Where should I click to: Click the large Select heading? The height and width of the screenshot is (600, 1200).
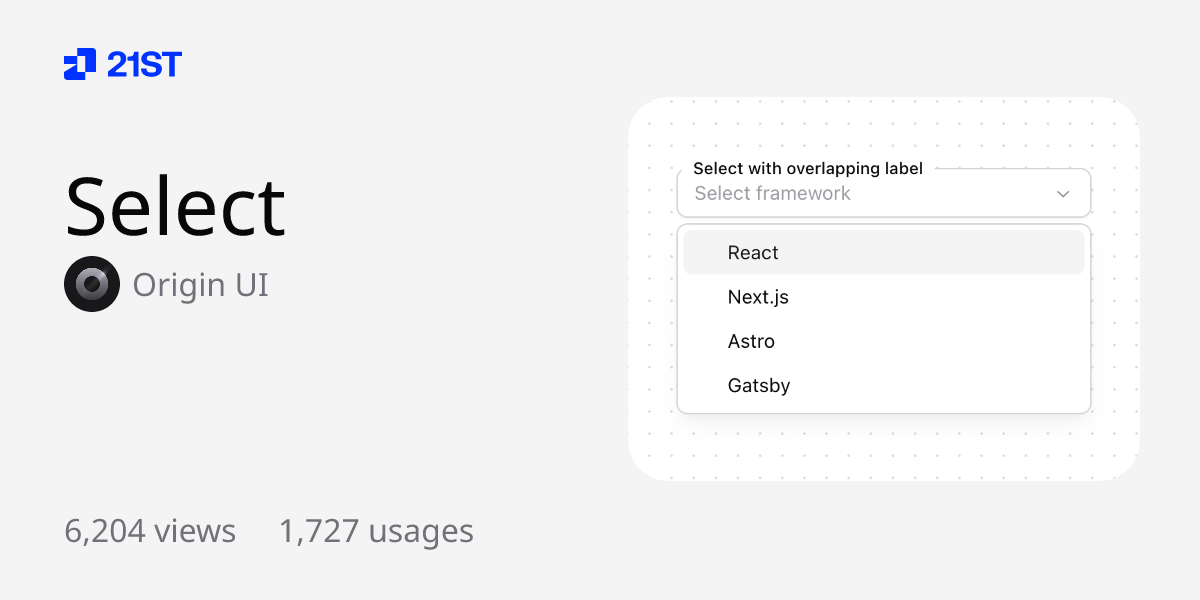[x=175, y=206]
